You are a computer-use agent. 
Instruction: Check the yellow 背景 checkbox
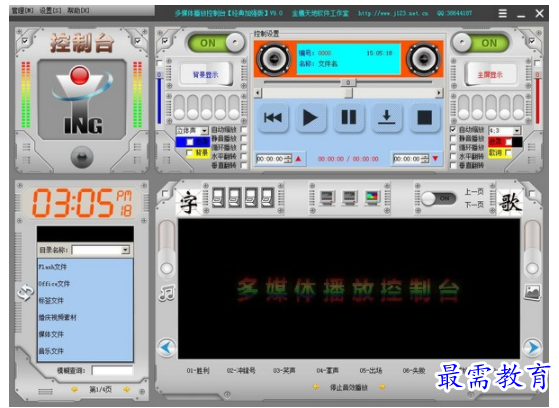(190, 153)
